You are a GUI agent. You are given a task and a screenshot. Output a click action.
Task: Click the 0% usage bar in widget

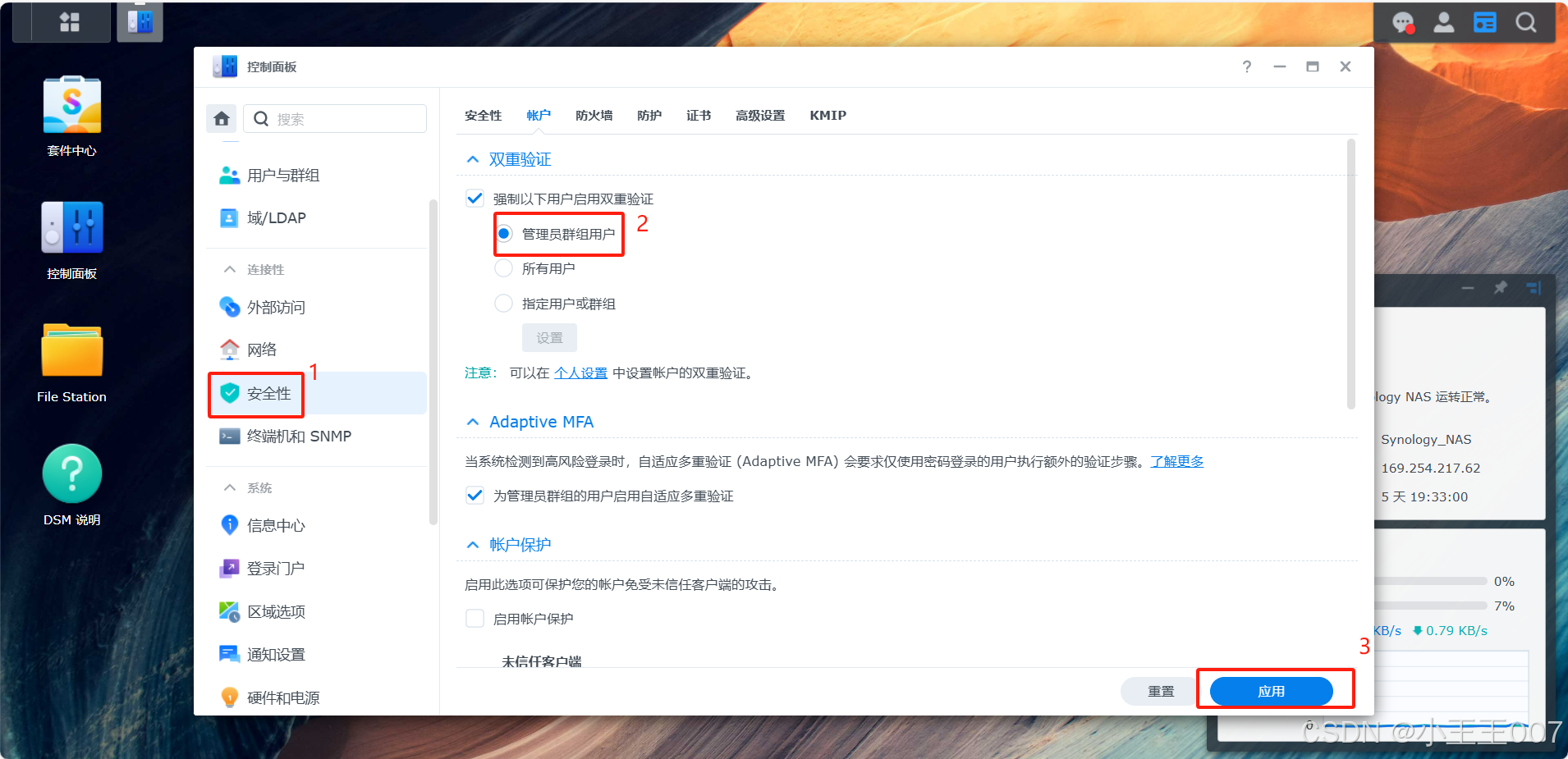(1431, 581)
